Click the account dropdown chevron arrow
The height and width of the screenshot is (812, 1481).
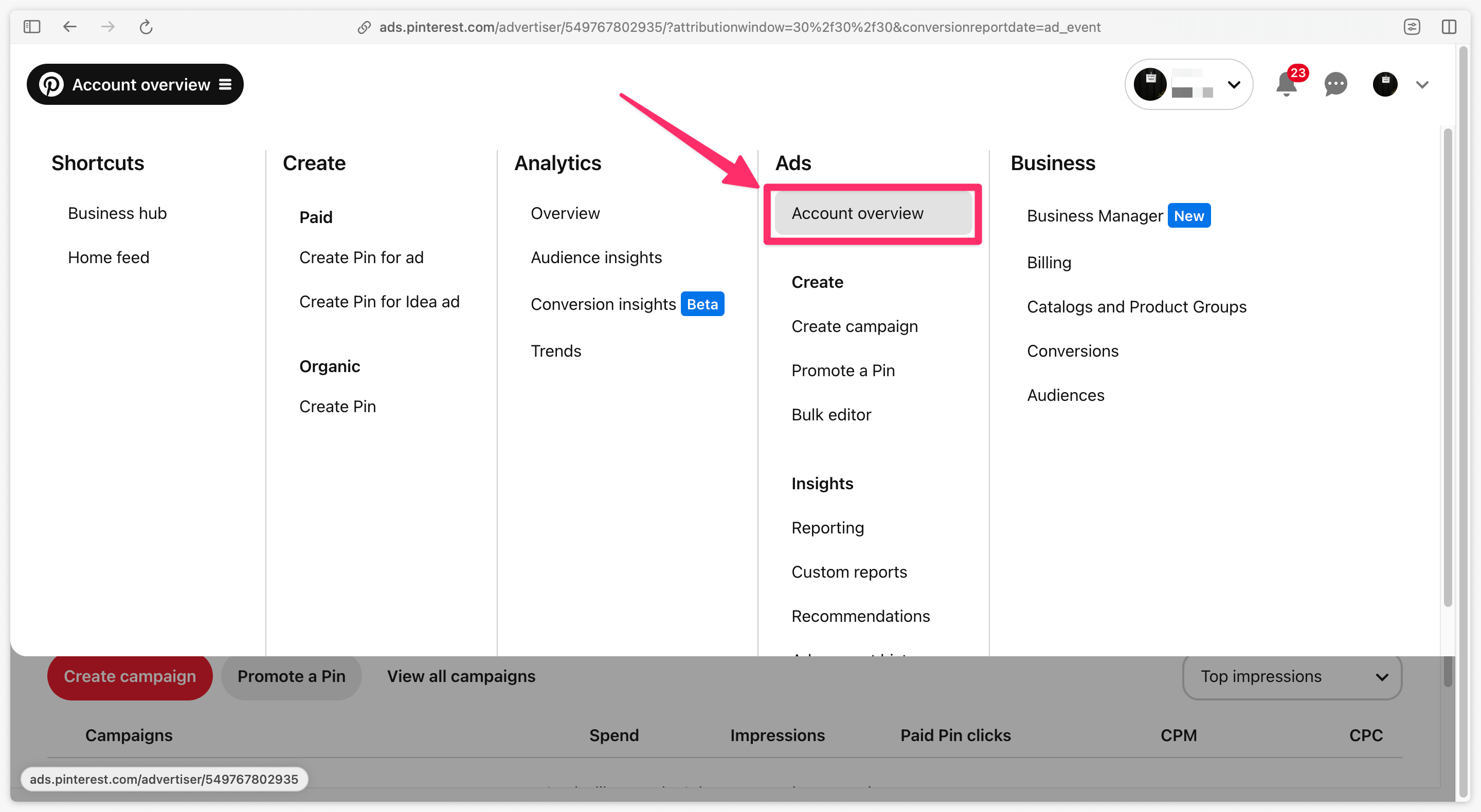coord(1235,84)
